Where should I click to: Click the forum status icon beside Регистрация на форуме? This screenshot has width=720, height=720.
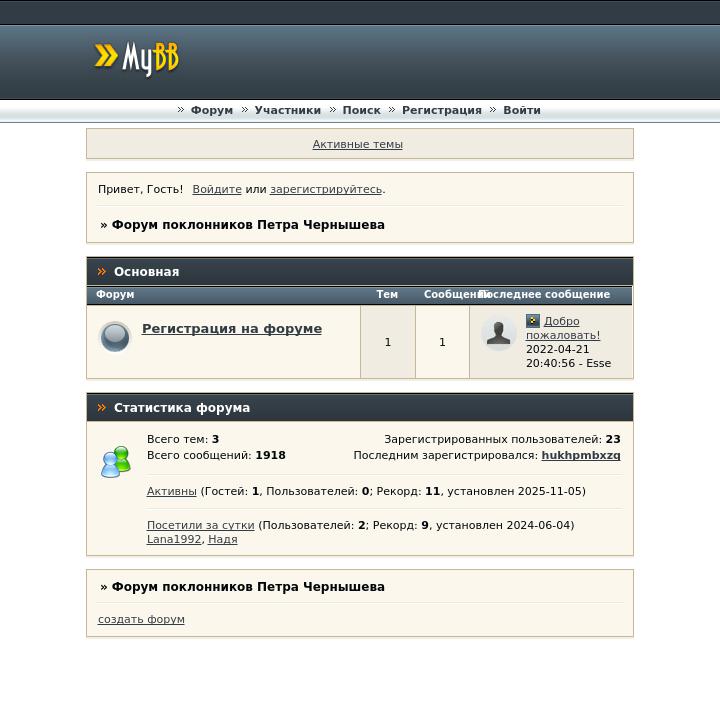115,337
